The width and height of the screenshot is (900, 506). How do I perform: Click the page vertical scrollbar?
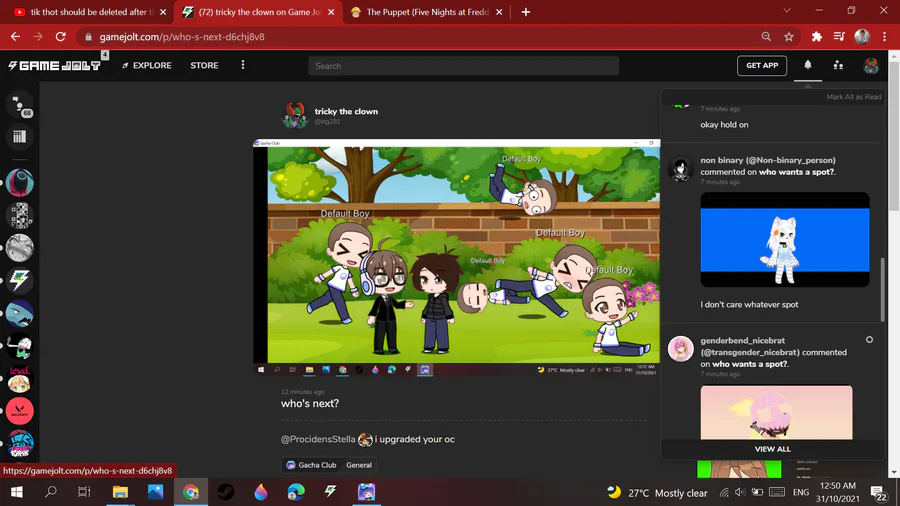(894, 138)
